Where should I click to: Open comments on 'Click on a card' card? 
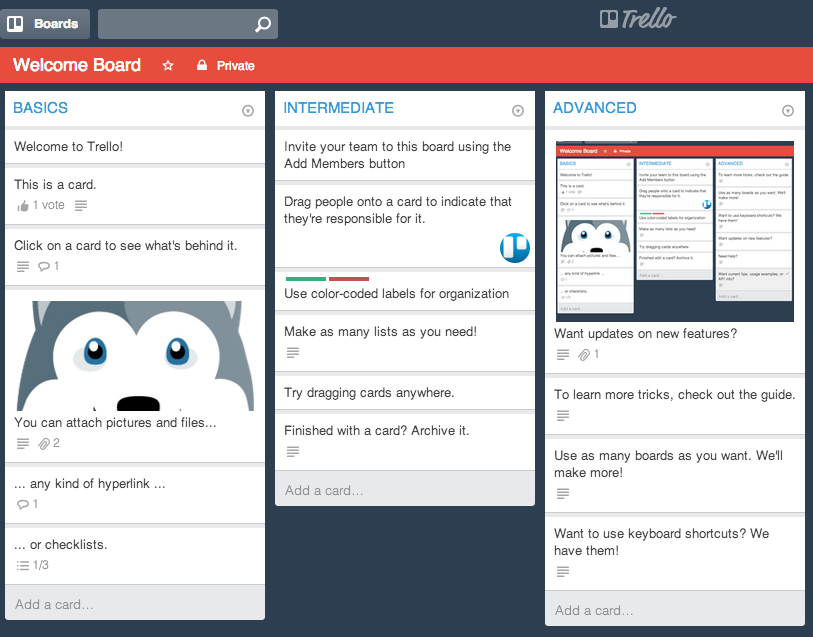coord(49,266)
